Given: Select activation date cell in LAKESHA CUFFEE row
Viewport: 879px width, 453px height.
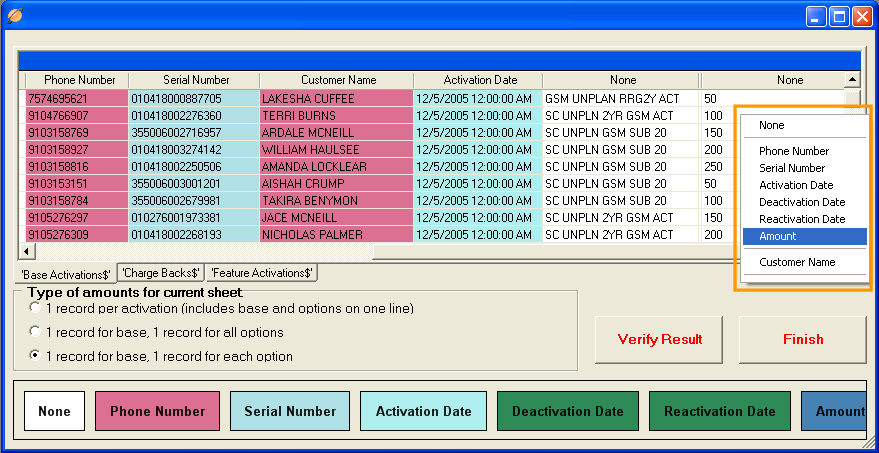Looking at the screenshot, I should 478,99.
